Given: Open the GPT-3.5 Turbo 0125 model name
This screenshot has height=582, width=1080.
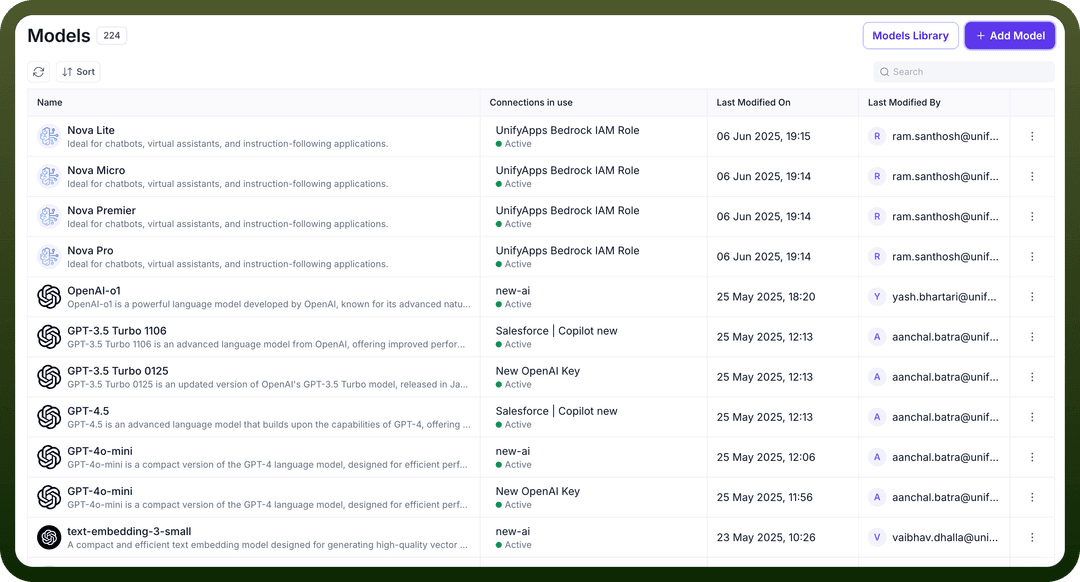Looking at the screenshot, I should 118,371.
